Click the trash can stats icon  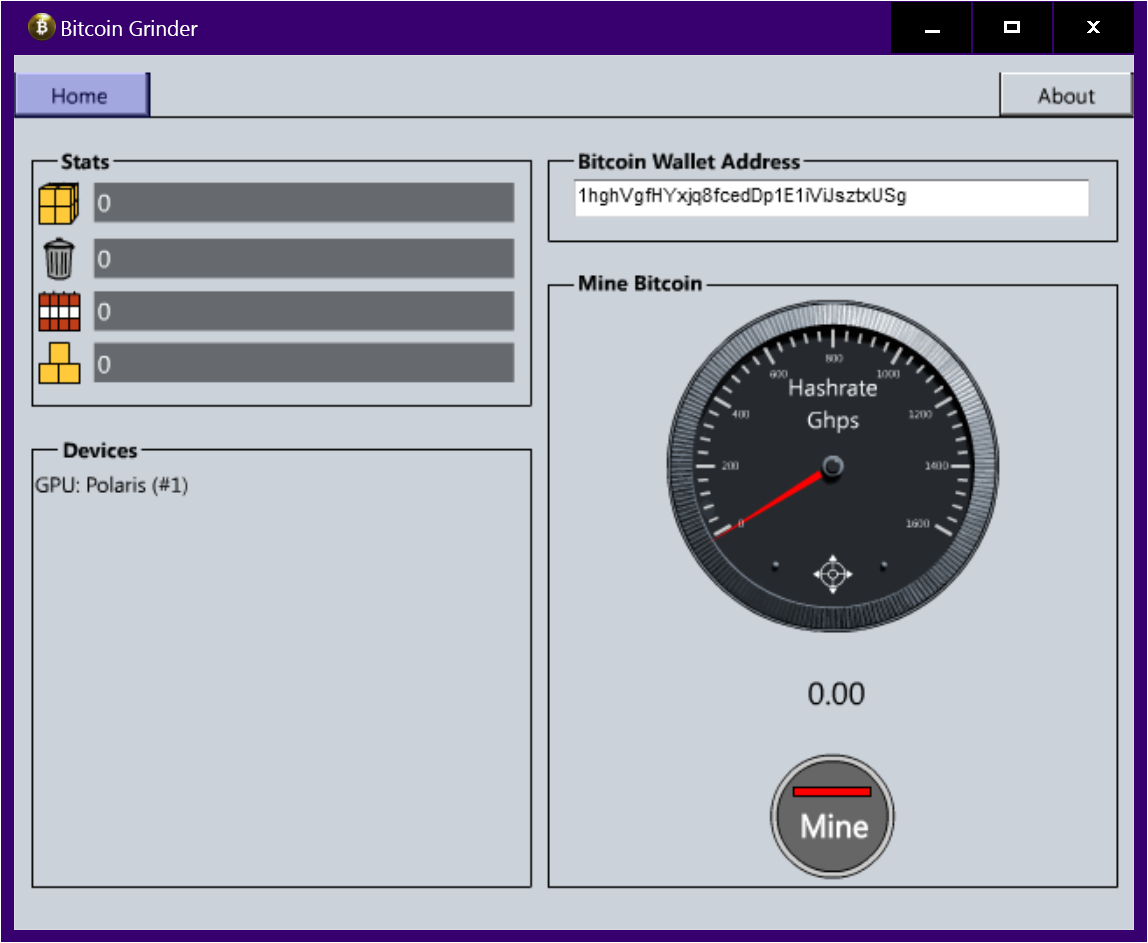point(59,258)
